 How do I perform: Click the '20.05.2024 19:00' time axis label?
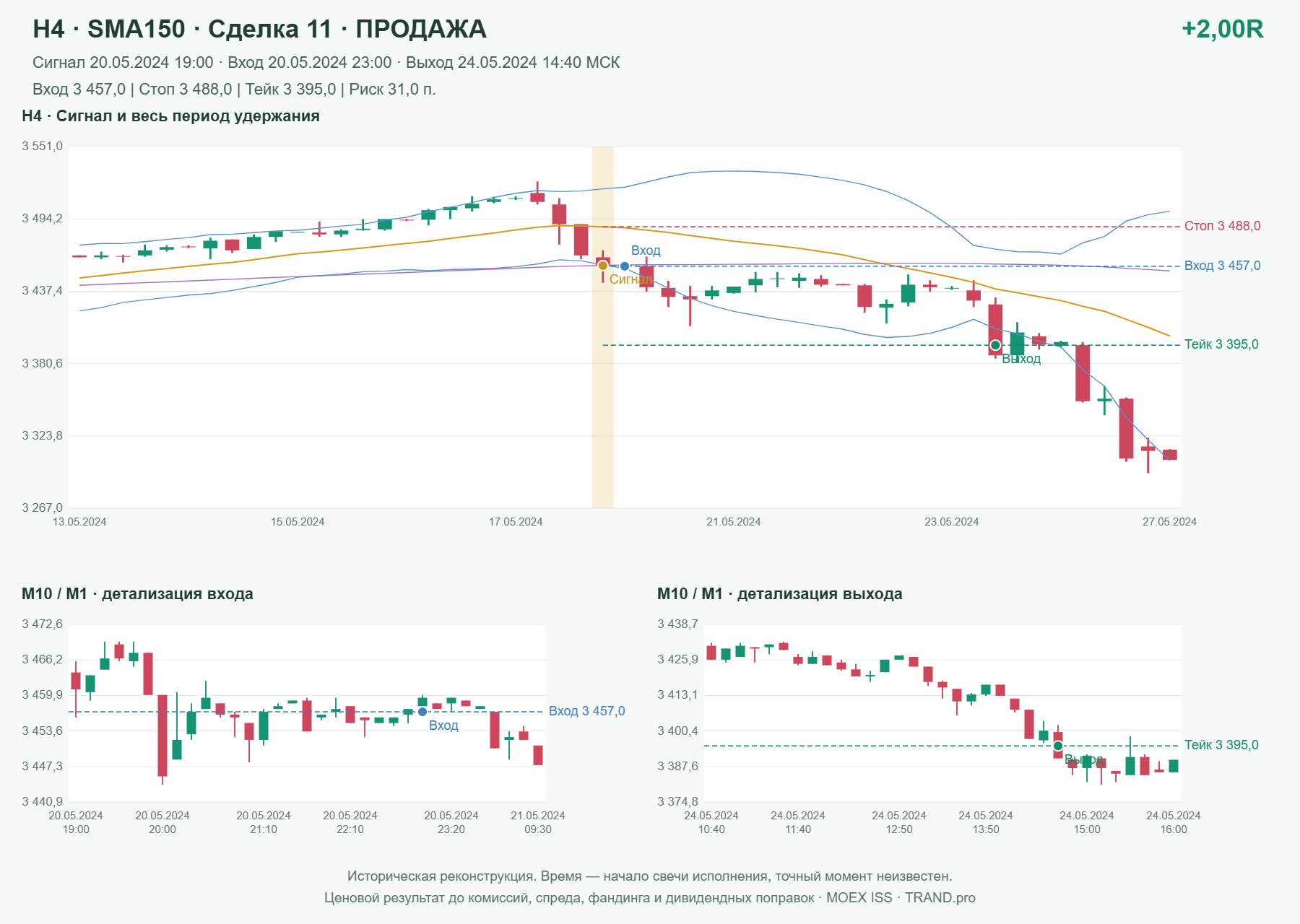click(x=76, y=822)
